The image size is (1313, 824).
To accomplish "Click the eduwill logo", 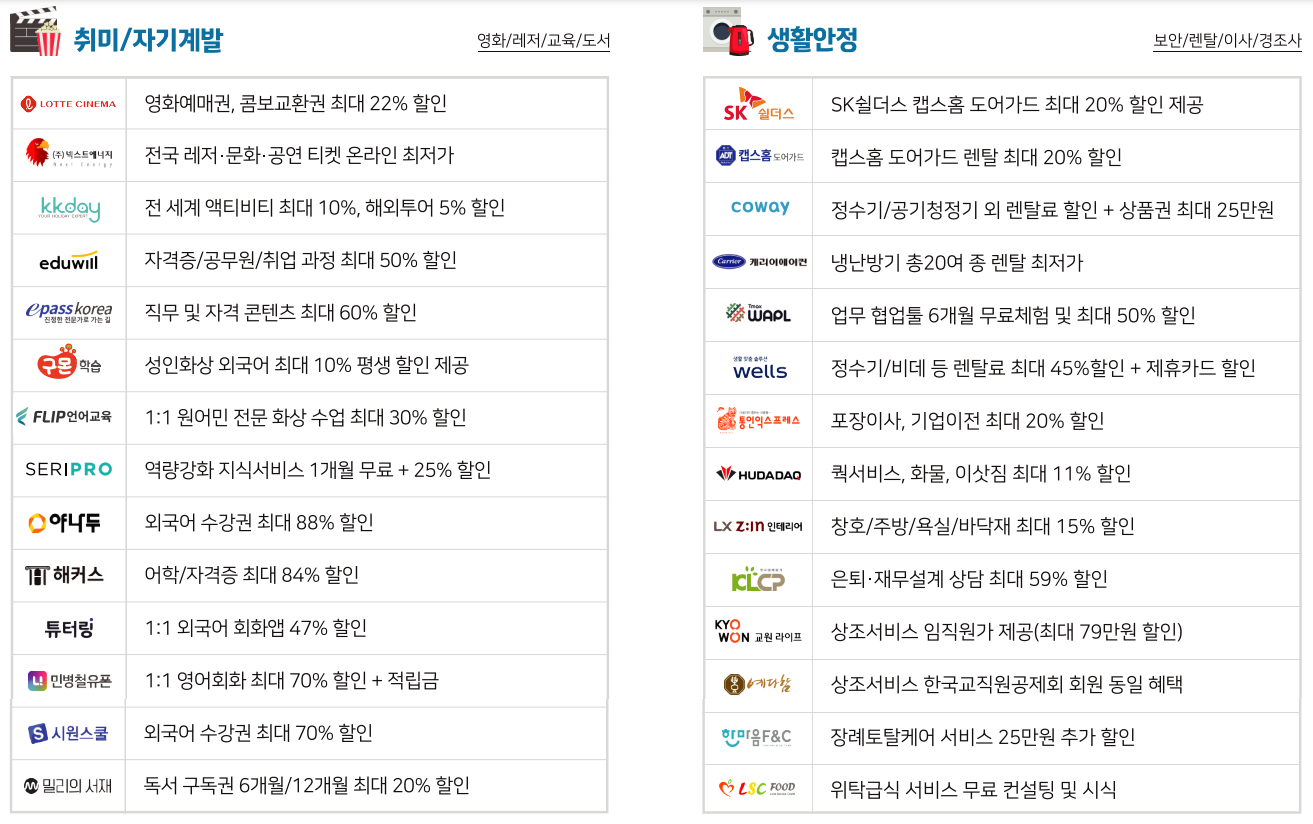I will point(69,261).
